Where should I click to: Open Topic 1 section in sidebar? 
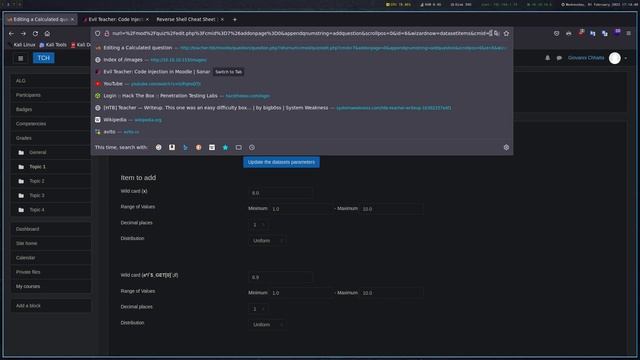(x=51, y=167)
